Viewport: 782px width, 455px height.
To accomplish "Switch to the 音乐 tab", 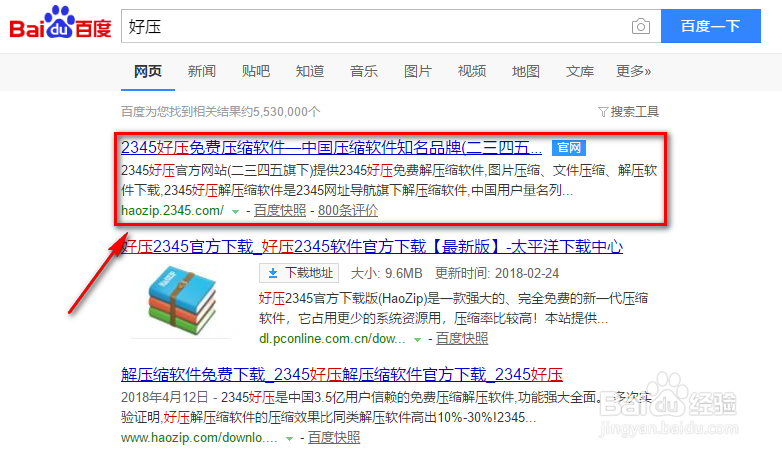I will coord(364,71).
